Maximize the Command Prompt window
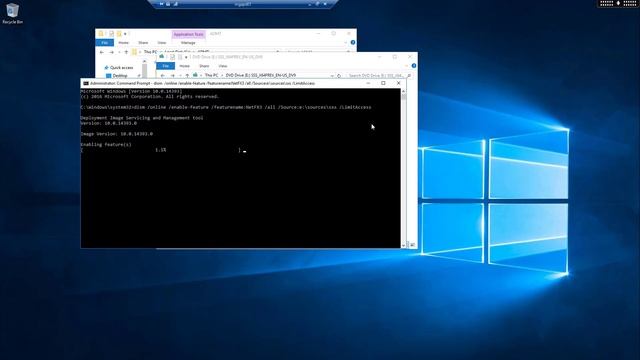640x360 pixels. tap(383, 83)
